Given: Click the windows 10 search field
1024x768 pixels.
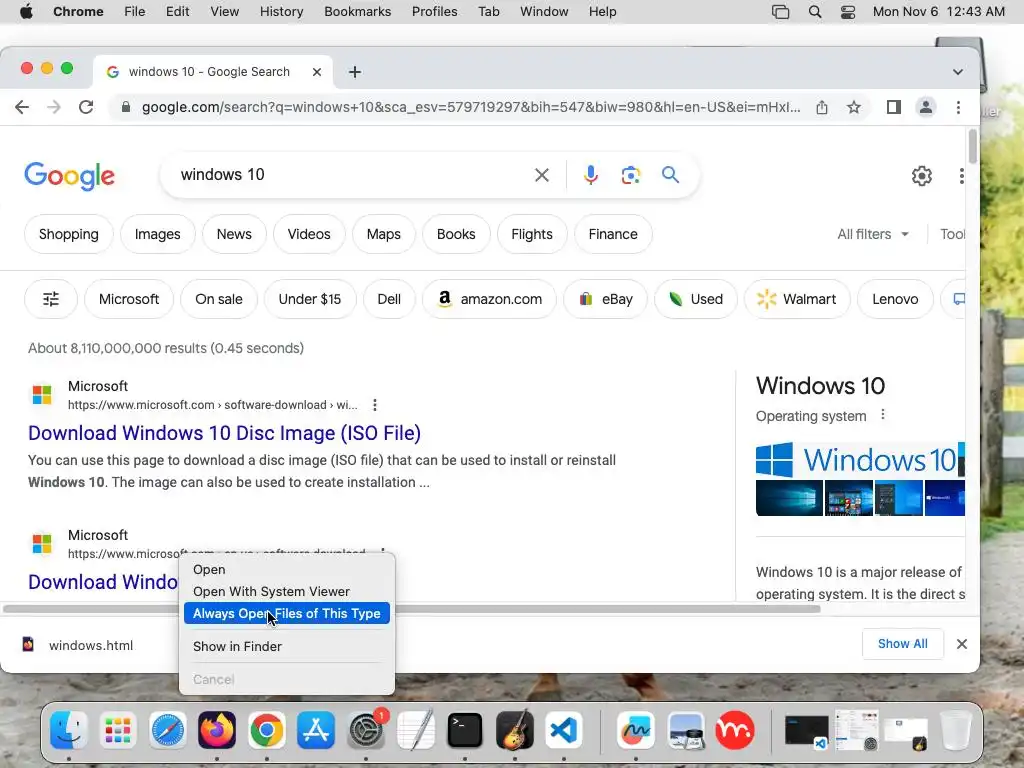Looking at the screenshot, I should pyautogui.click(x=353, y=175).
